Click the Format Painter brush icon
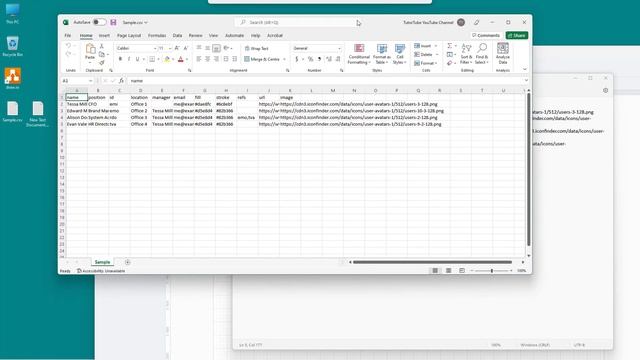This screenshot has width=640, height=360. [x=102, y=62]
